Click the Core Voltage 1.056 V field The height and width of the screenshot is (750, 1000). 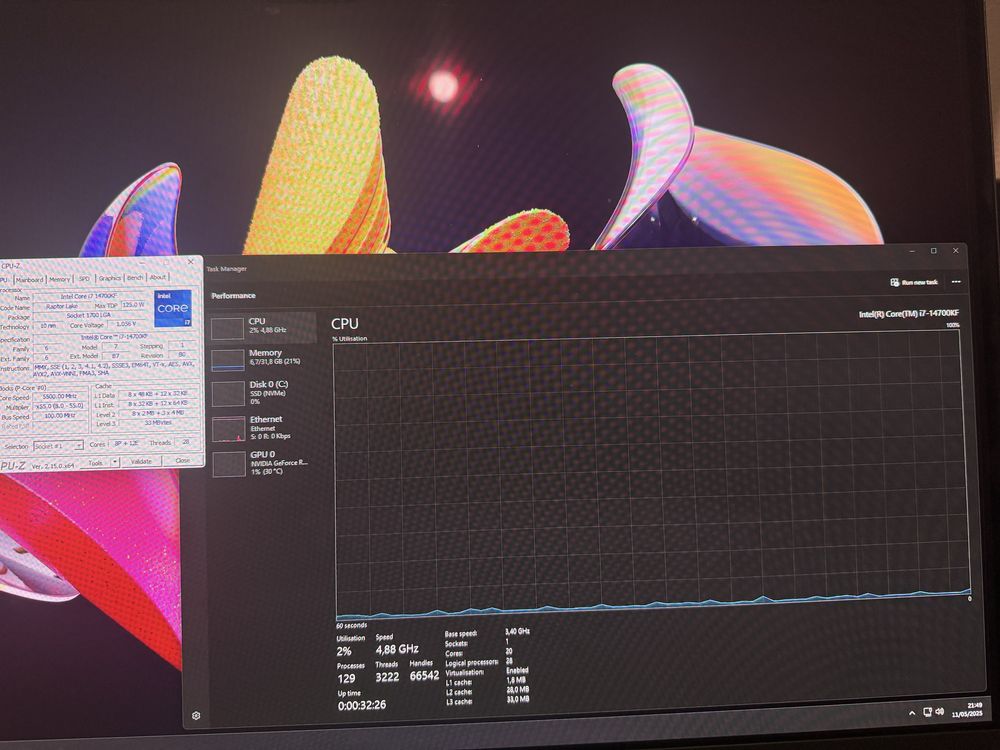[126, 325]
